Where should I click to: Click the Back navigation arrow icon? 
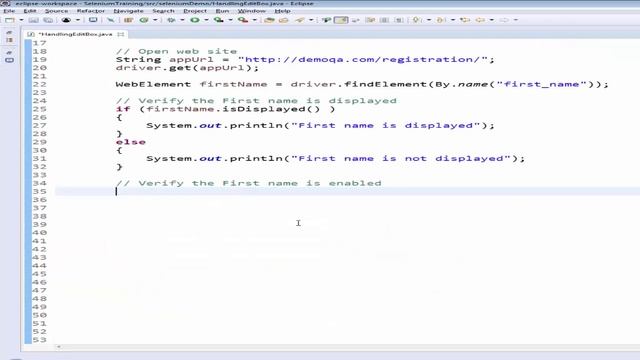pos(480,20)
